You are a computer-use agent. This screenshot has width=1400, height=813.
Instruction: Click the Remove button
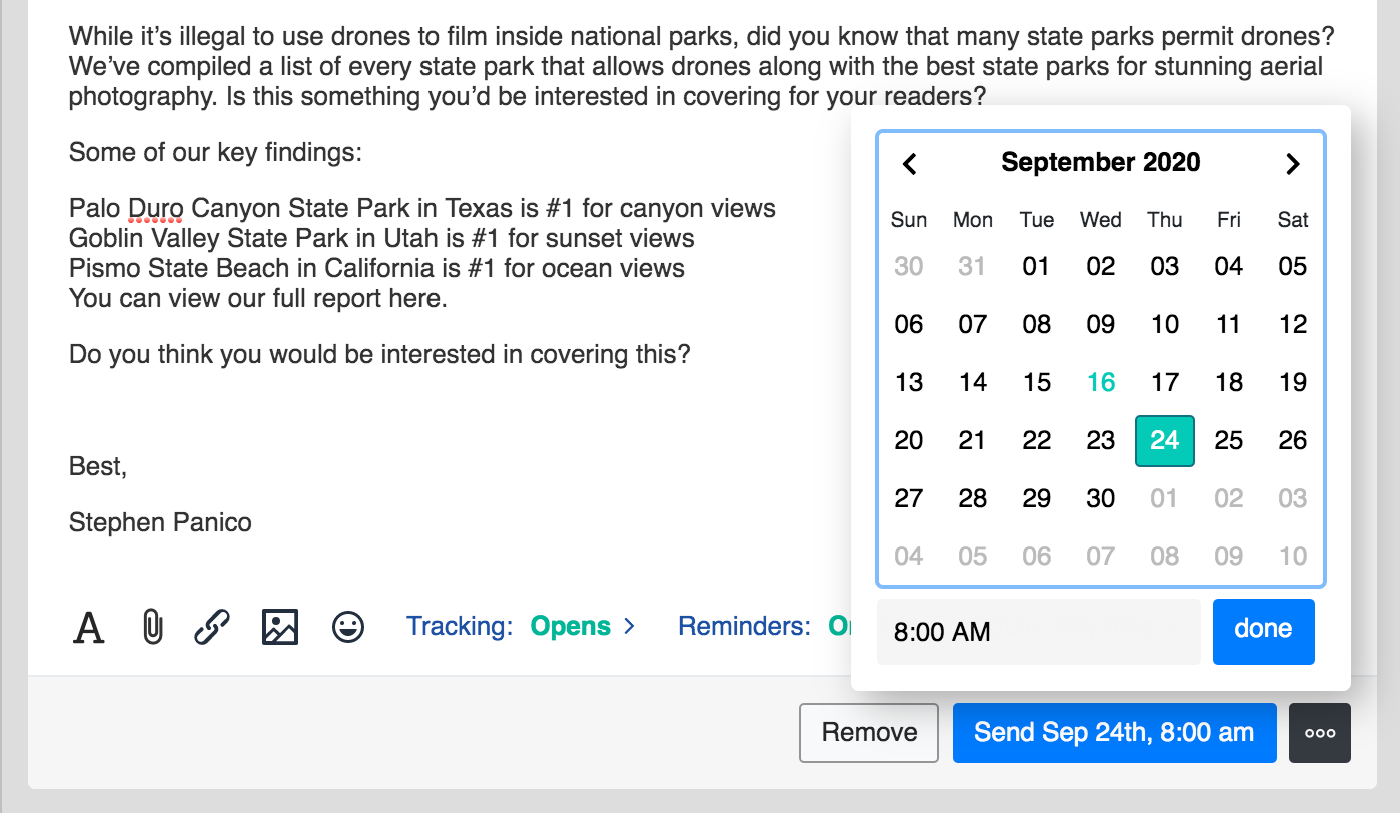(869, 733)
